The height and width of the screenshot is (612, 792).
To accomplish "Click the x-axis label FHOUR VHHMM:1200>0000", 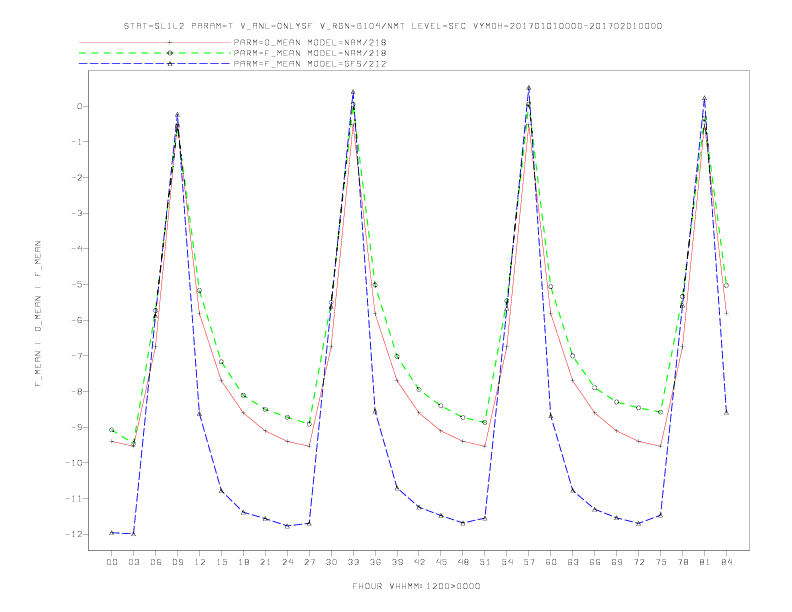I will coord(416,586).
